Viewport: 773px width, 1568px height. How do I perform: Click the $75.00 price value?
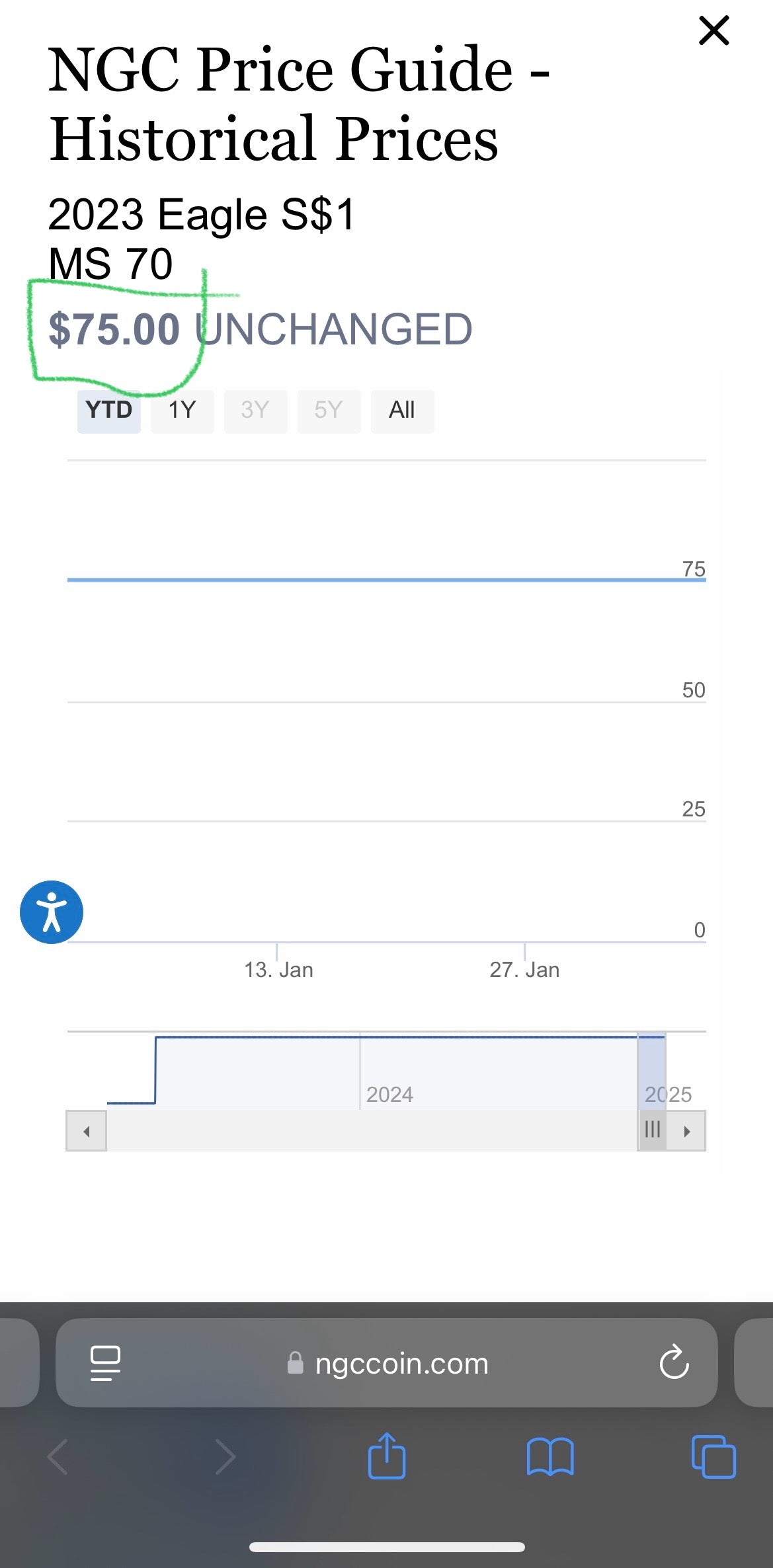point(114,329)
